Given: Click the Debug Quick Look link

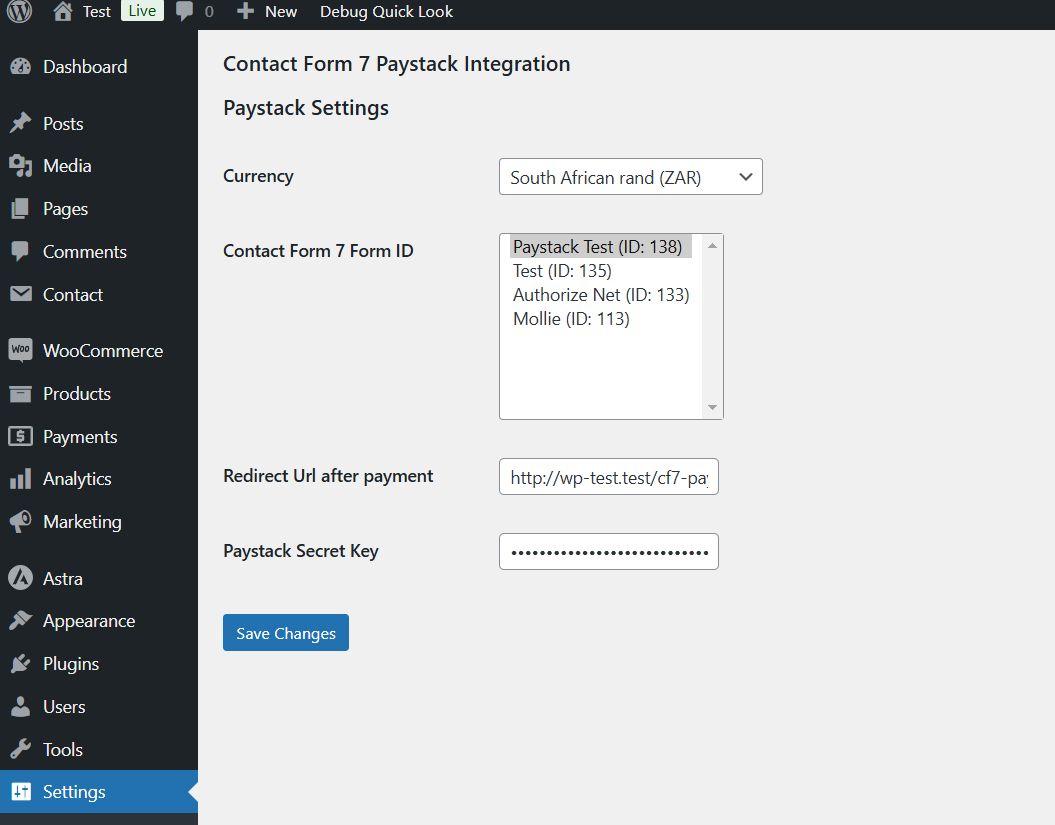Looking at the screenshot, I should 386,12.
